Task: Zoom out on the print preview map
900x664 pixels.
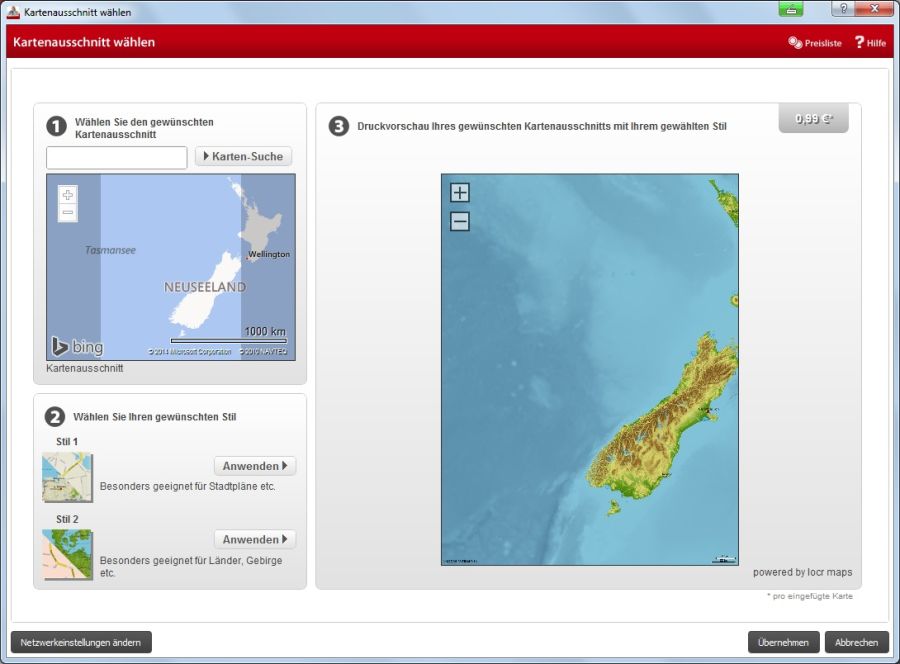Action: 459,222
